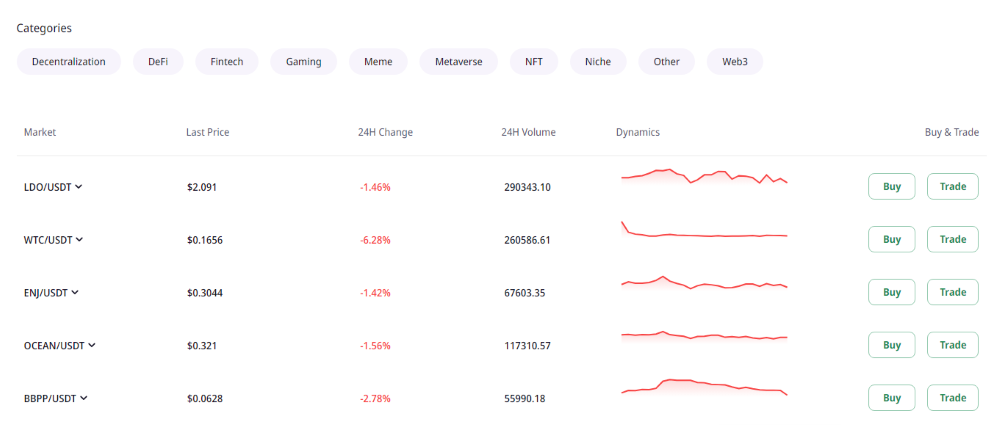Image resolution: width=1000 pixels, height=425 pixels.
Task: Open the ENJ/USDT dropdown arrow
Action: (x=75, y=293)
